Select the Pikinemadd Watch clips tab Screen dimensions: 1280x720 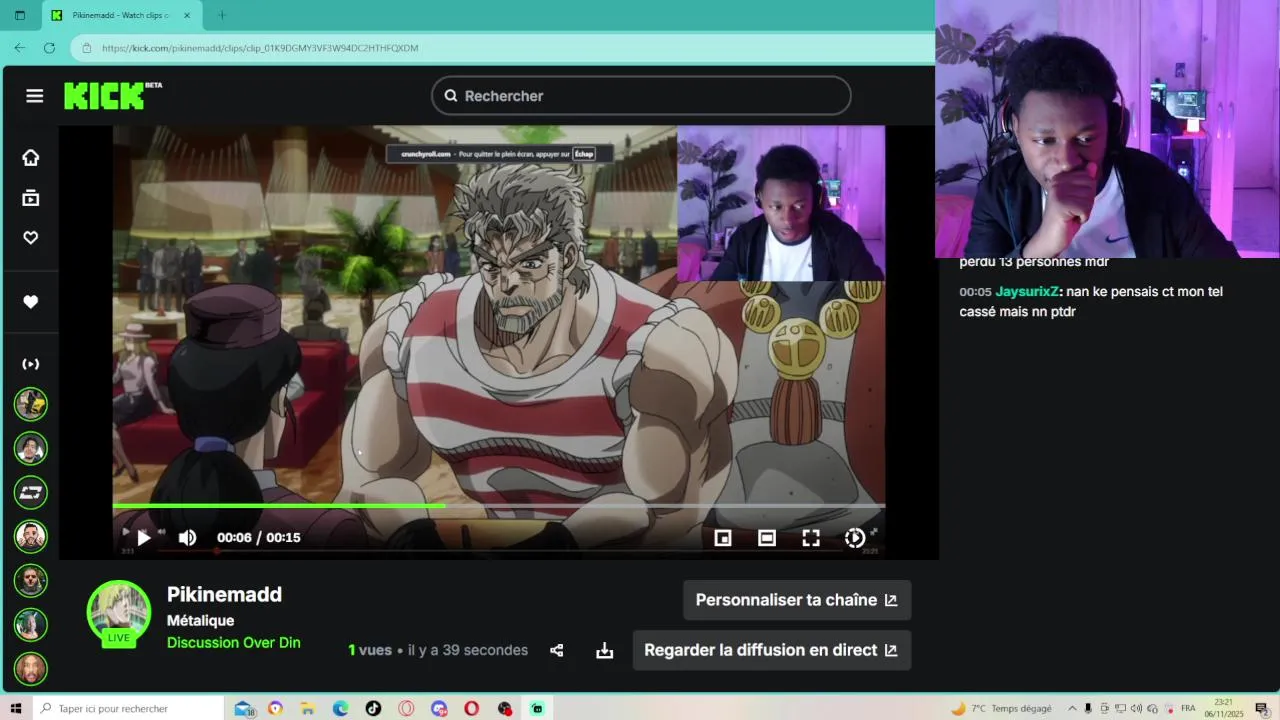[x=120, y=15]
